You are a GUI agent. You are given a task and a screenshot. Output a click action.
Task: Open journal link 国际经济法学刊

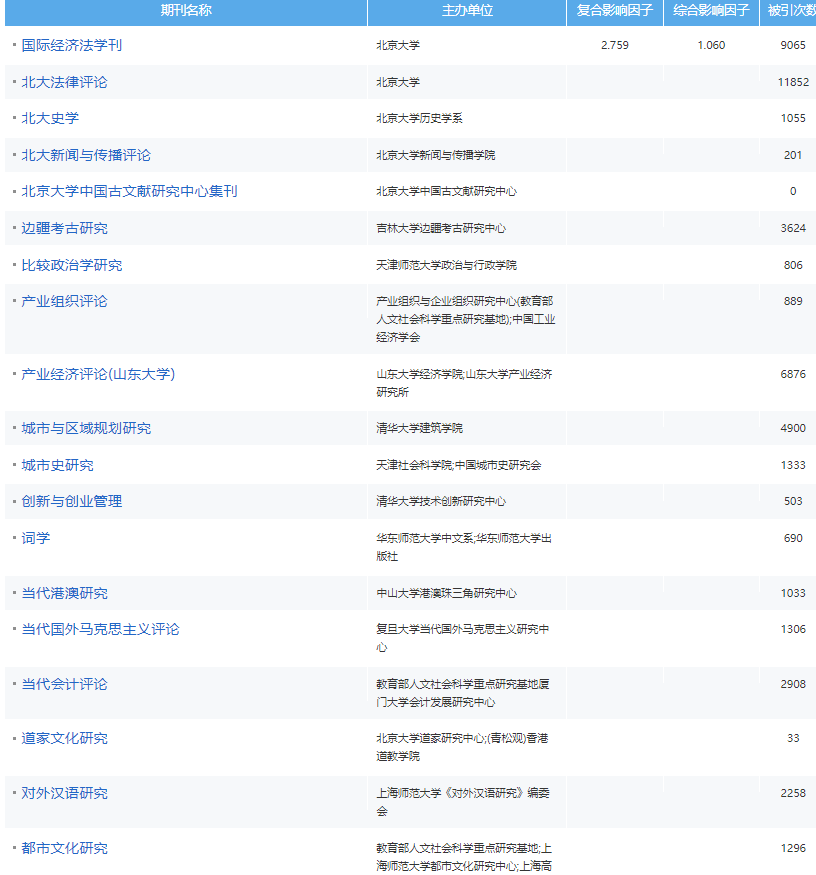pyautogui.click(x=71, y=45)
